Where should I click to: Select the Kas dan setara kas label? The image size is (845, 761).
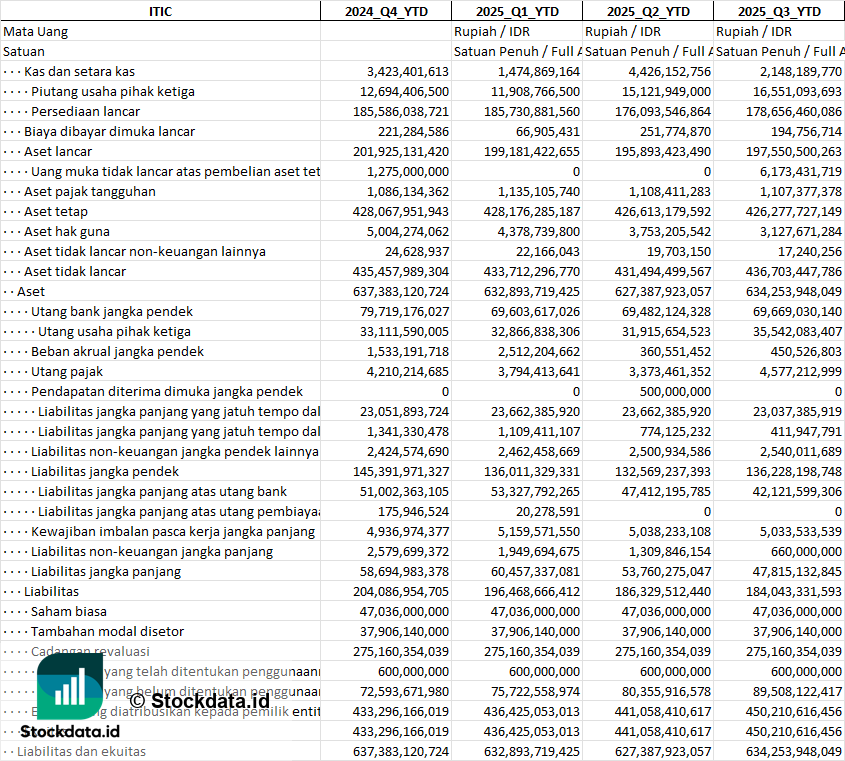tap(79, 71)
